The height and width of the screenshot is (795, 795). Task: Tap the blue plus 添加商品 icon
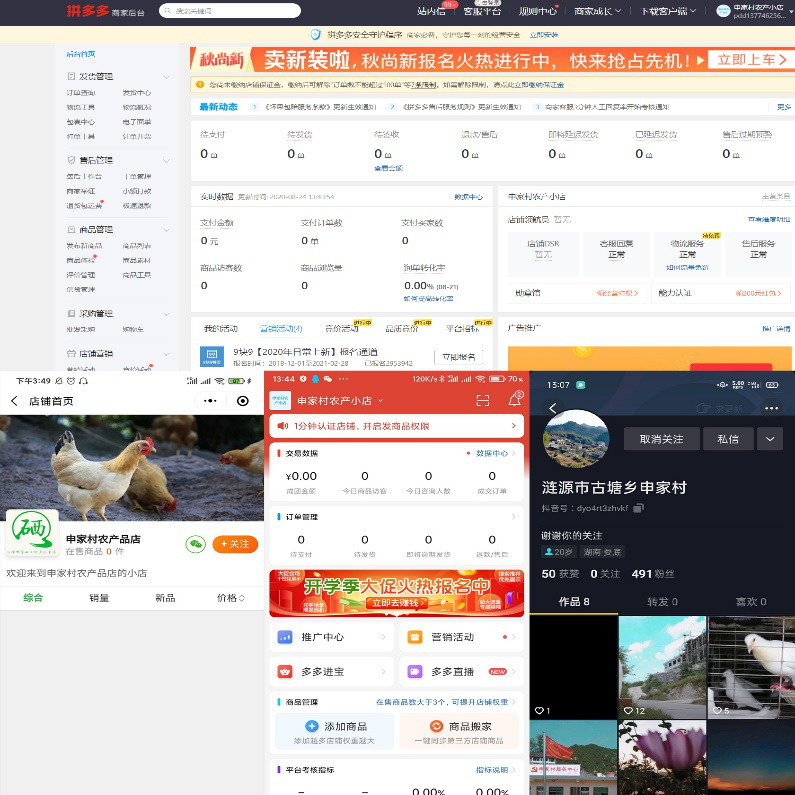pos(284,726)
